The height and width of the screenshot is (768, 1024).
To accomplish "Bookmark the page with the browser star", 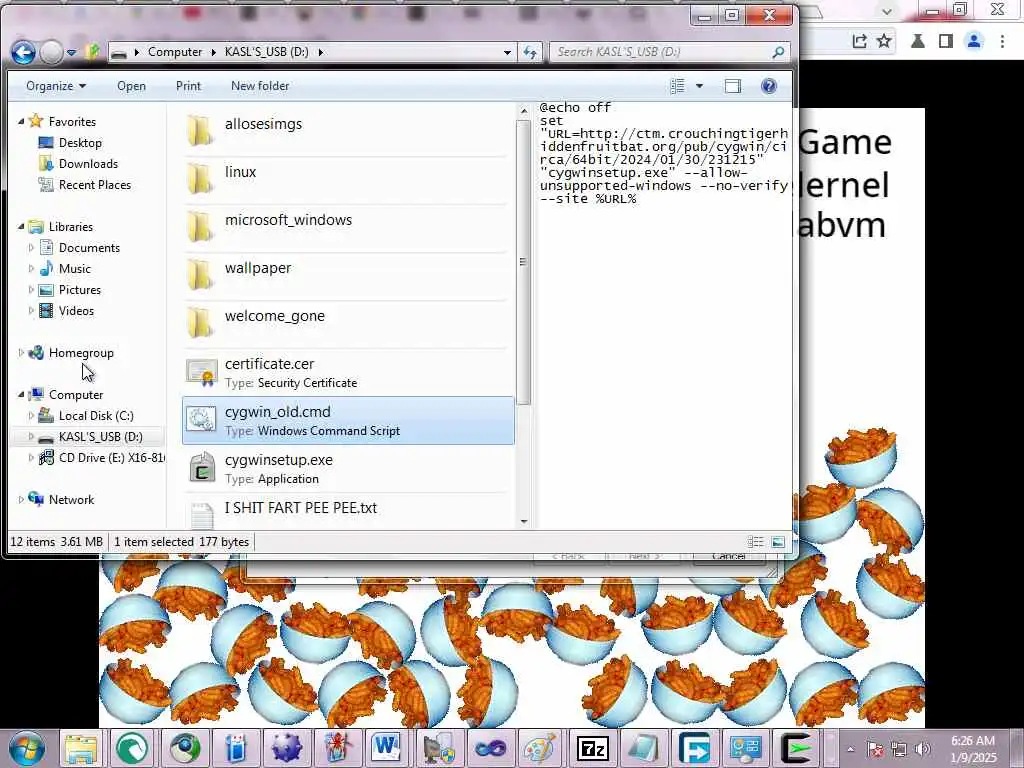I will 884,41.
